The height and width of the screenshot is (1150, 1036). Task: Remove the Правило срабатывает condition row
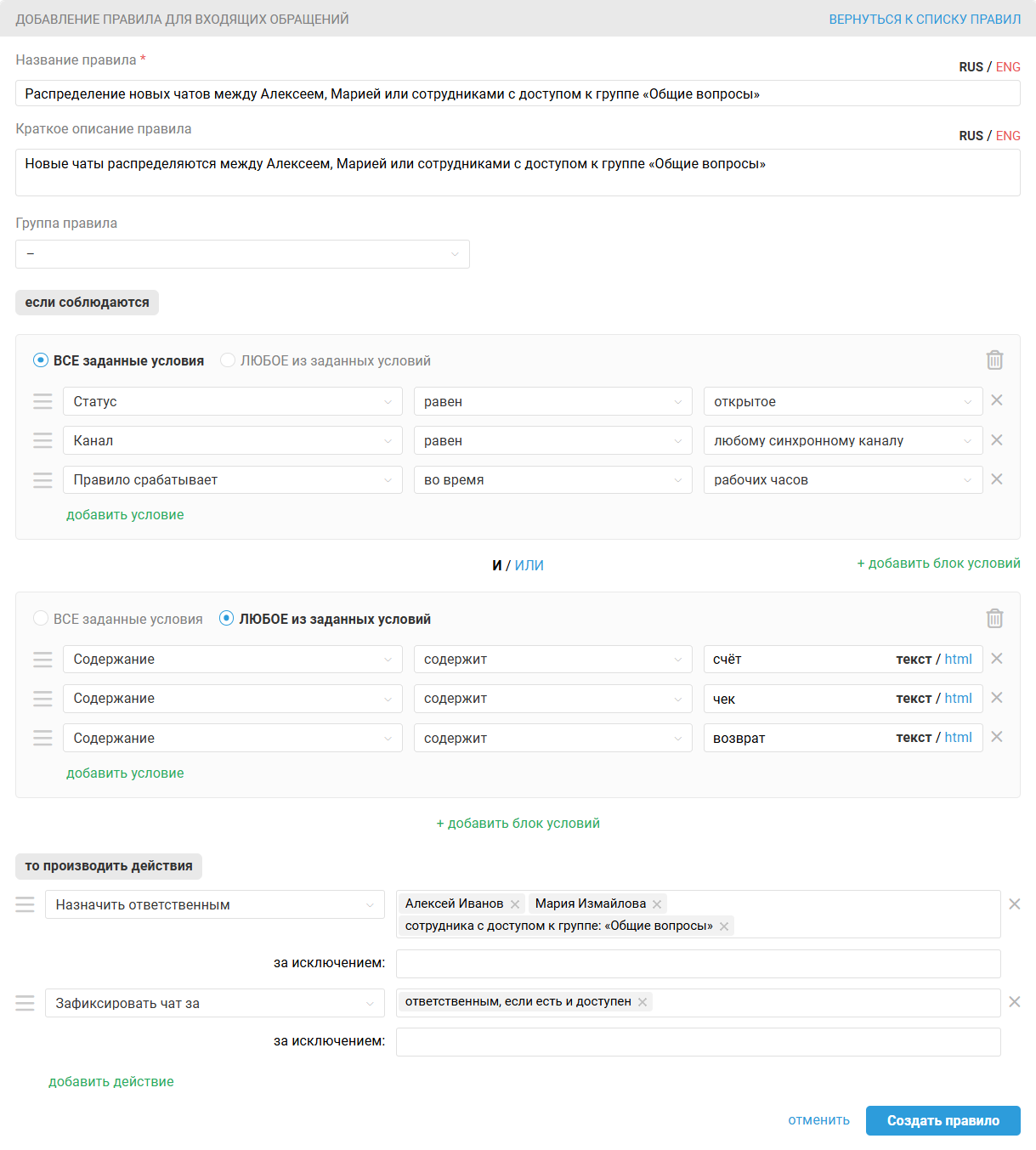pyautogui.click(x=997, y=479)
